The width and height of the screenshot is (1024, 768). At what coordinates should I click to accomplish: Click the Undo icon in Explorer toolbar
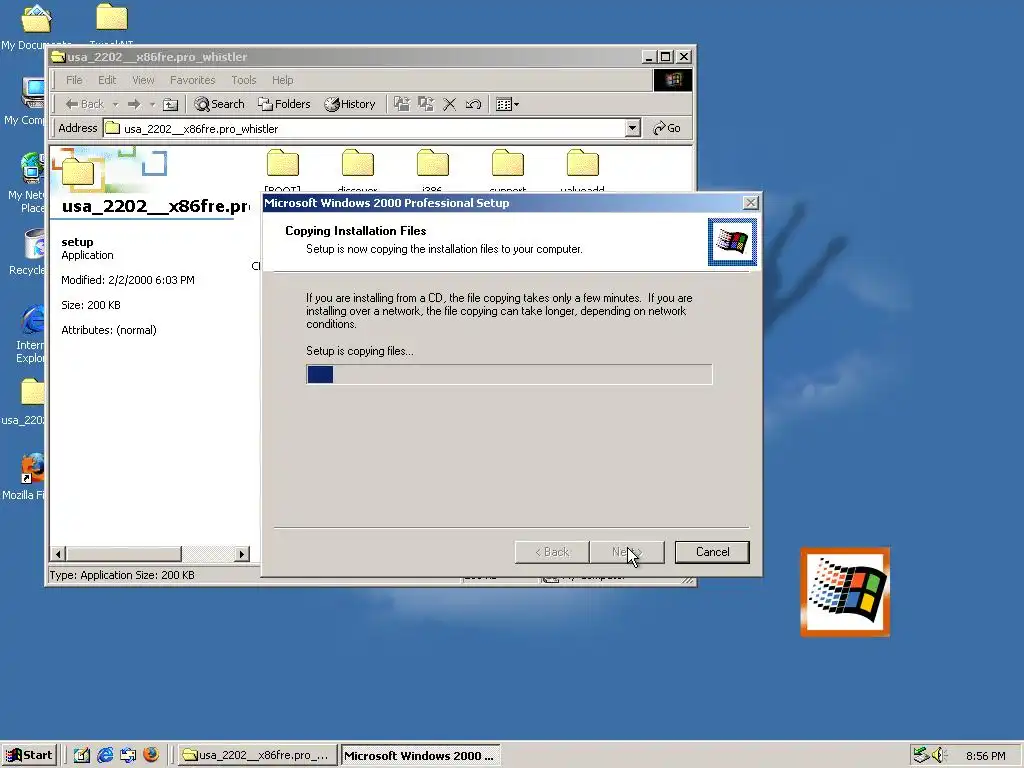473,104
